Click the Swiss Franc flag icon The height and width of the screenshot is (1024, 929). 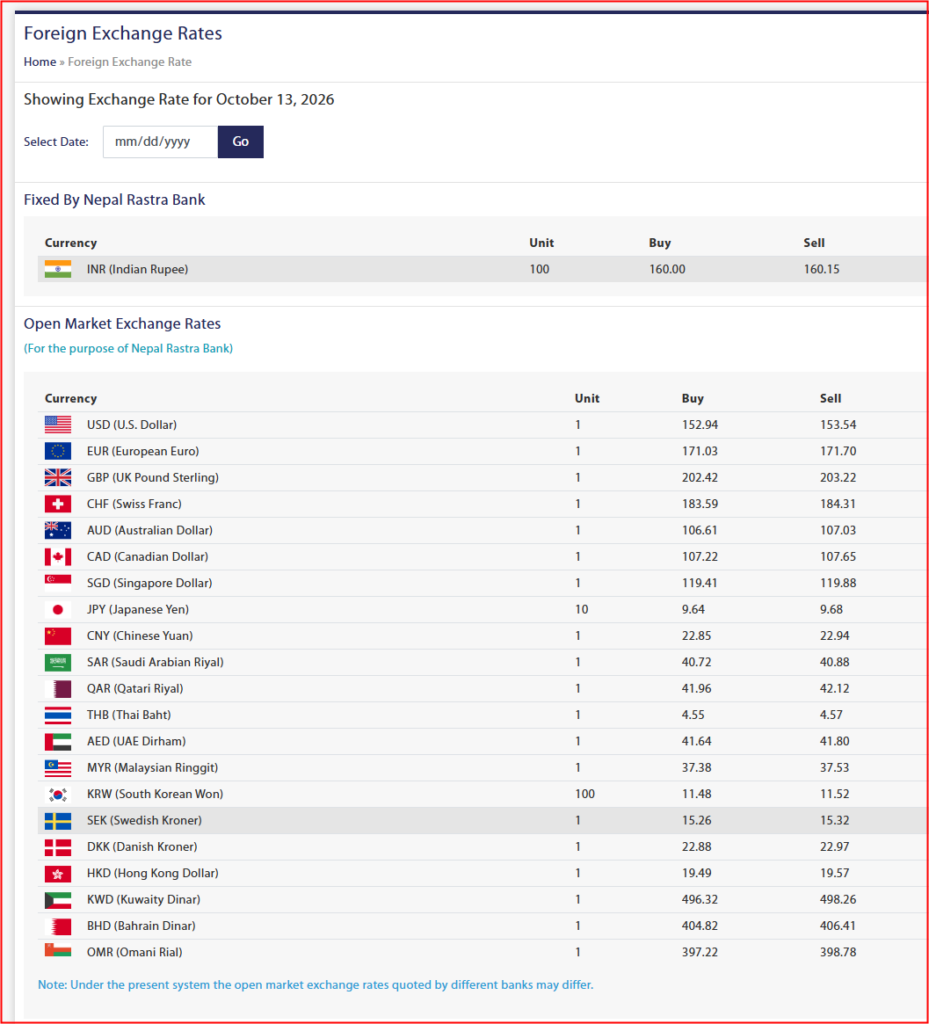pos(57,504)
